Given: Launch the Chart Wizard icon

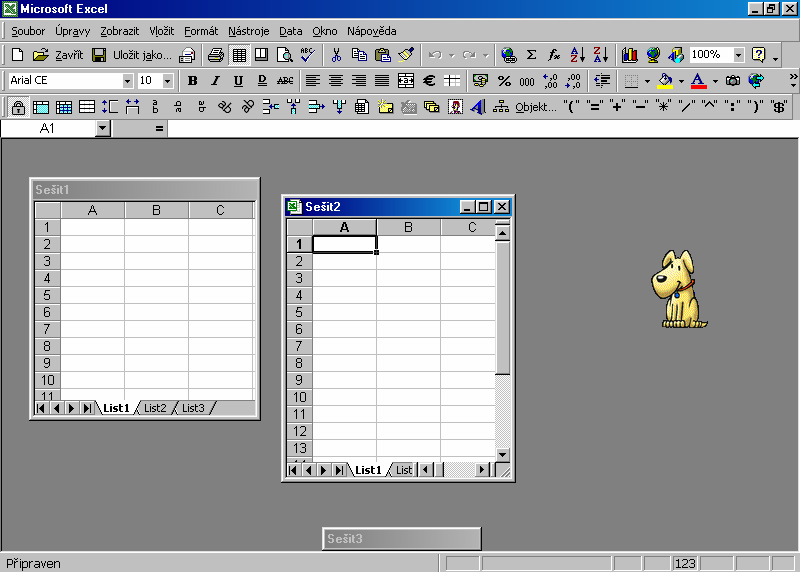Looking at the screenshot, I should tap(630, 55).
